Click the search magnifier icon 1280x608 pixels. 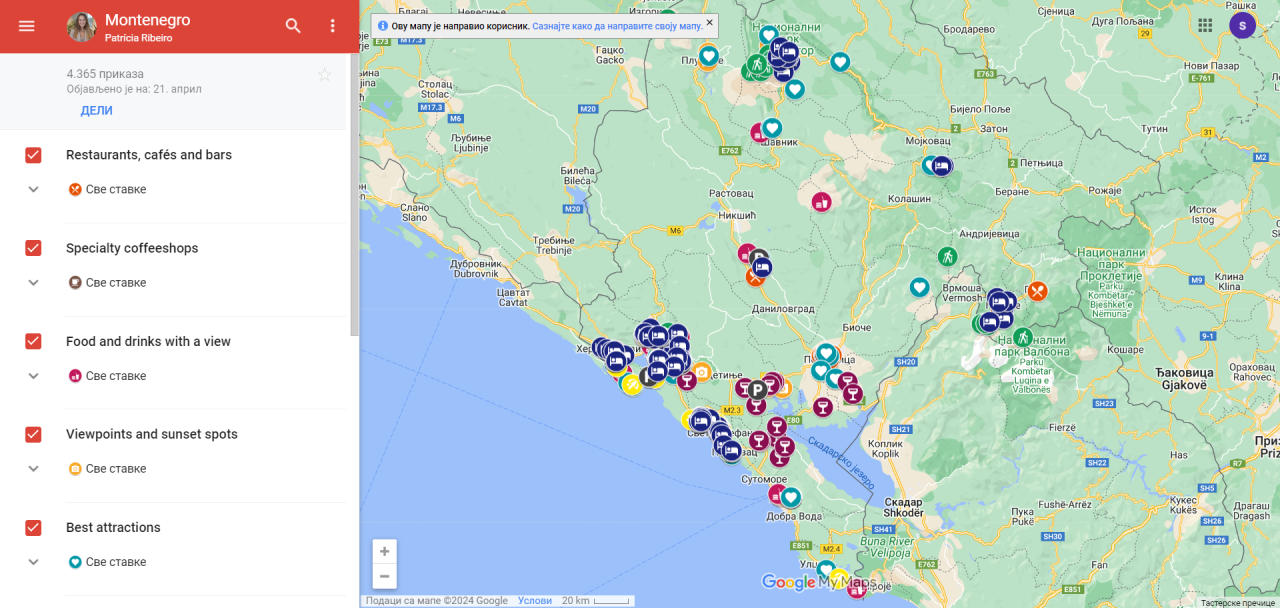[293, 26]
